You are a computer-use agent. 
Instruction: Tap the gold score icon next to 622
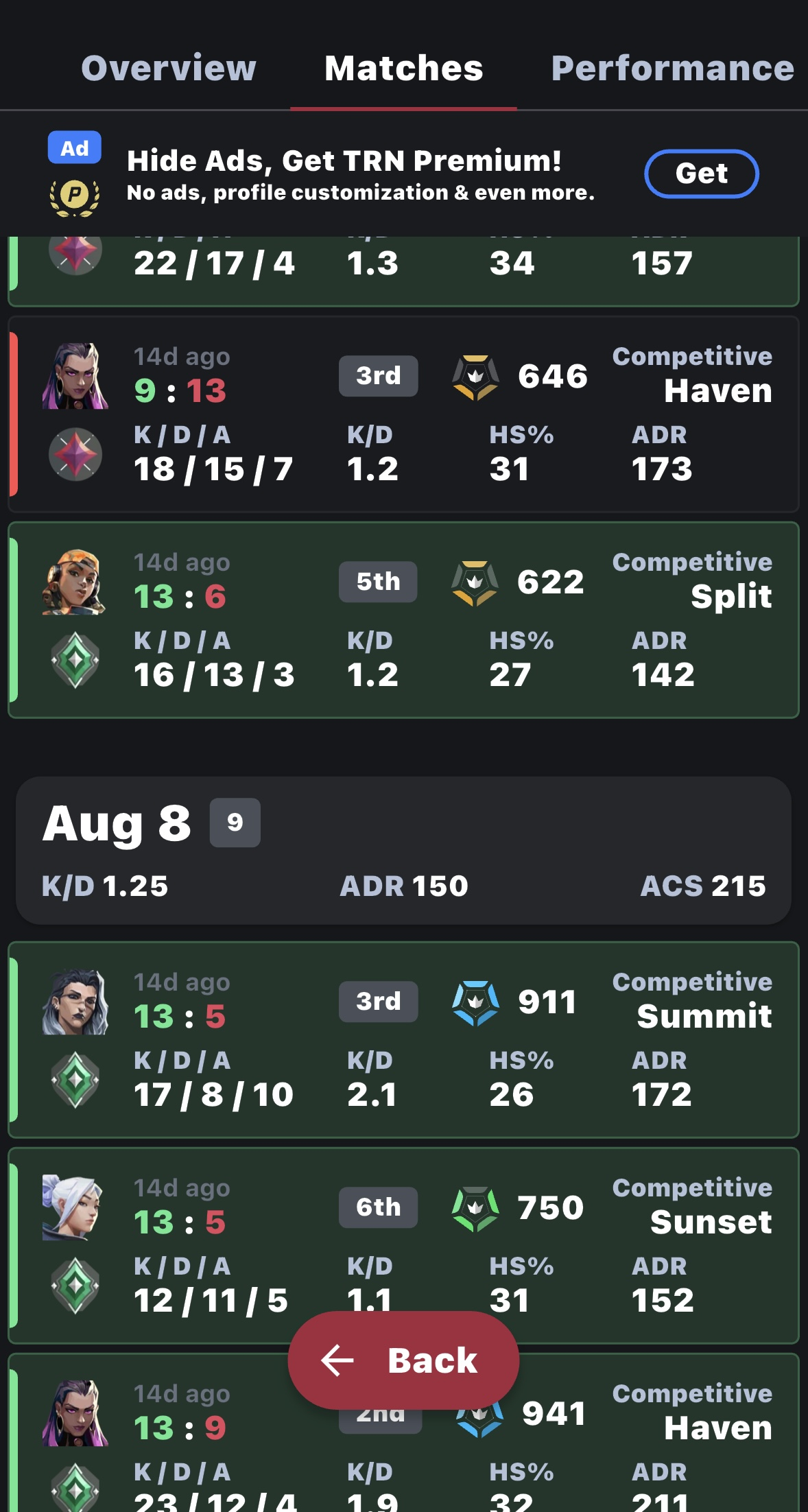click(475, 582)
